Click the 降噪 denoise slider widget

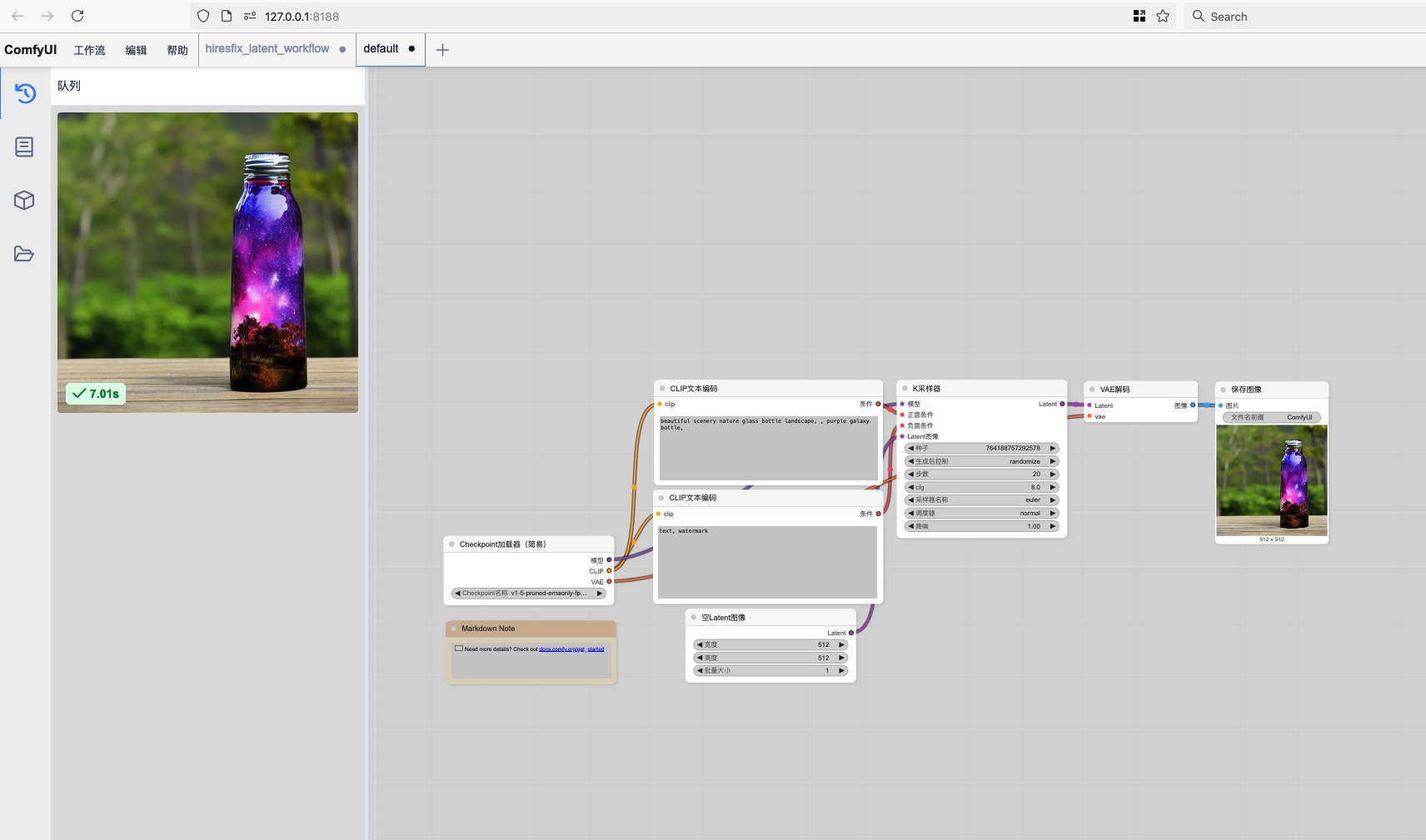pos(981,526)
